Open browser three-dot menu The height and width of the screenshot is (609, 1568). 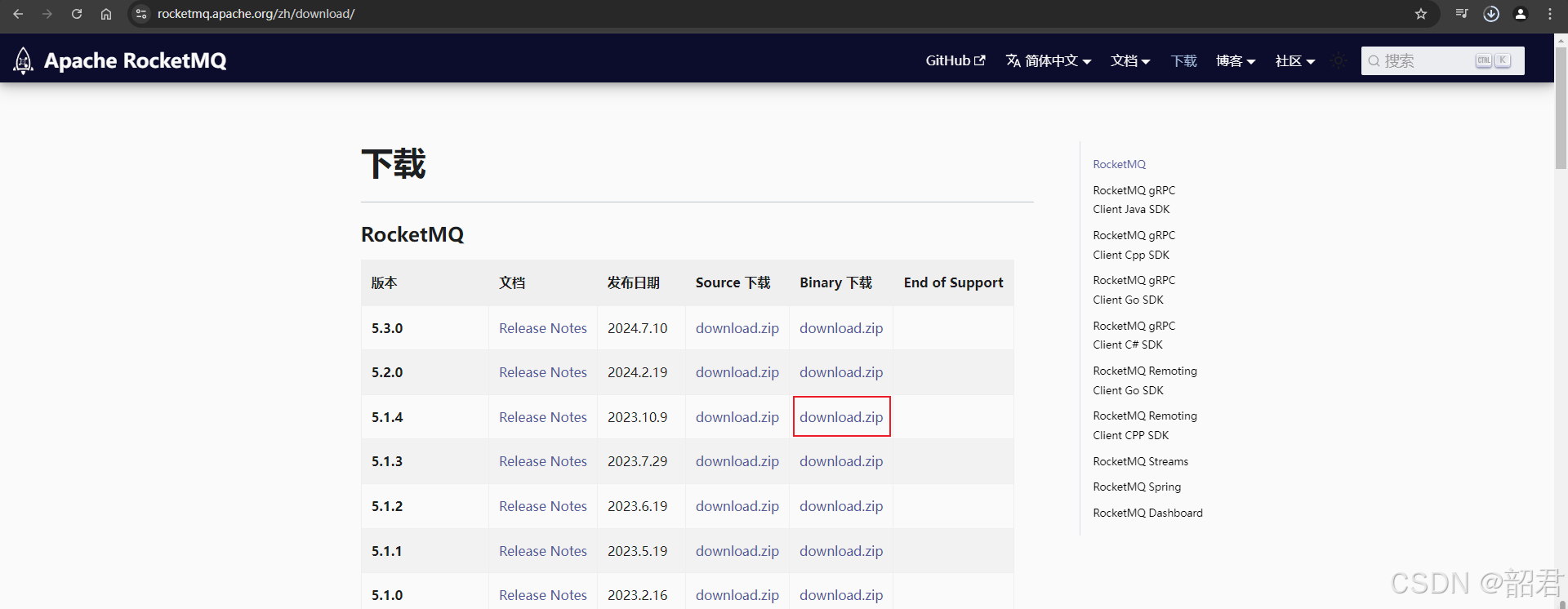(x=1550, y=14)
